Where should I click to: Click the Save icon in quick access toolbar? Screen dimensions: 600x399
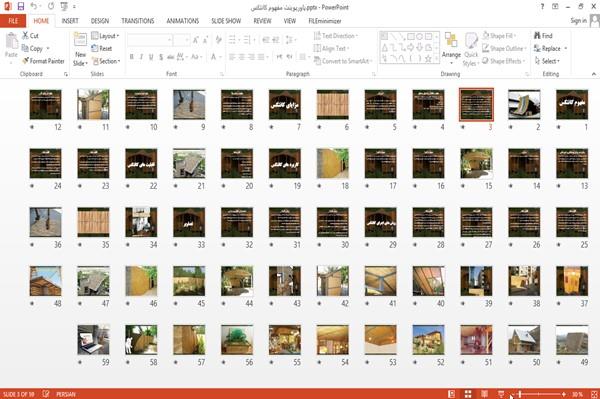click(21, 6)
